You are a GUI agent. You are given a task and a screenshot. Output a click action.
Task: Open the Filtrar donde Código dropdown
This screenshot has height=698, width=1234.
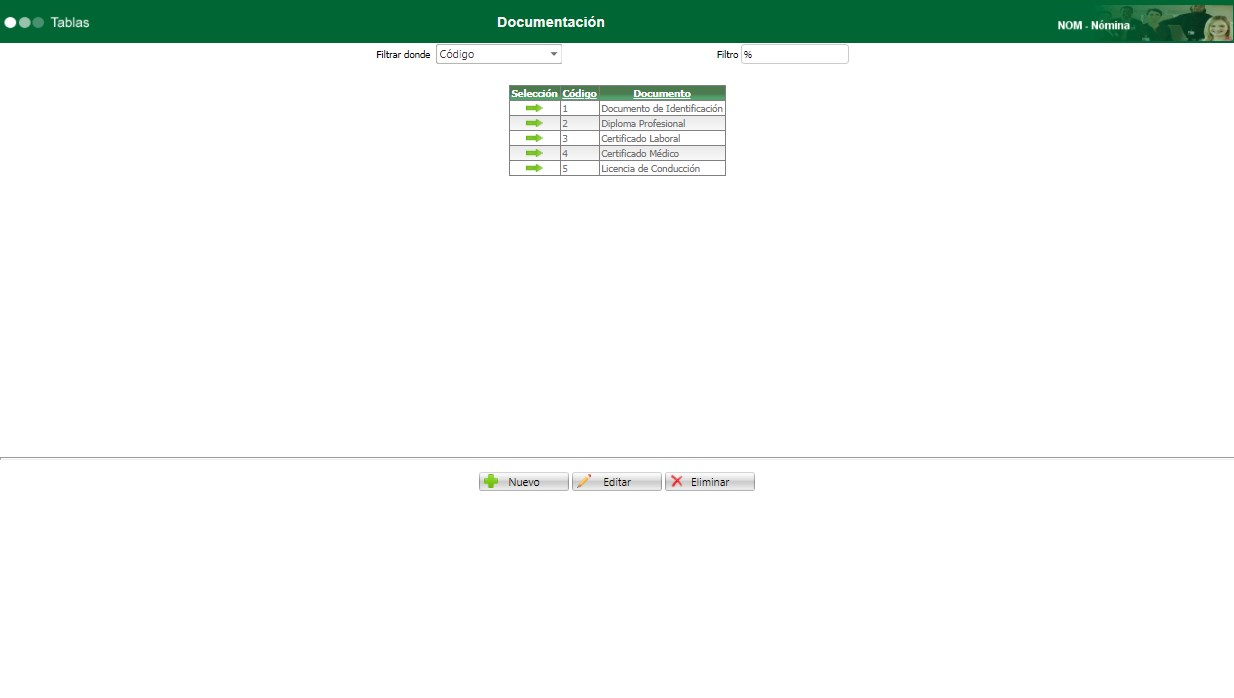pyautogui.click(x=499, y=54)
